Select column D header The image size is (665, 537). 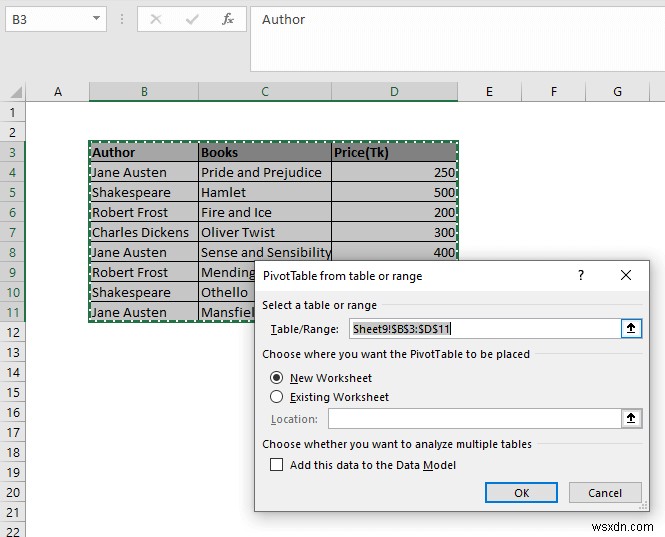[x=394, y=92]
